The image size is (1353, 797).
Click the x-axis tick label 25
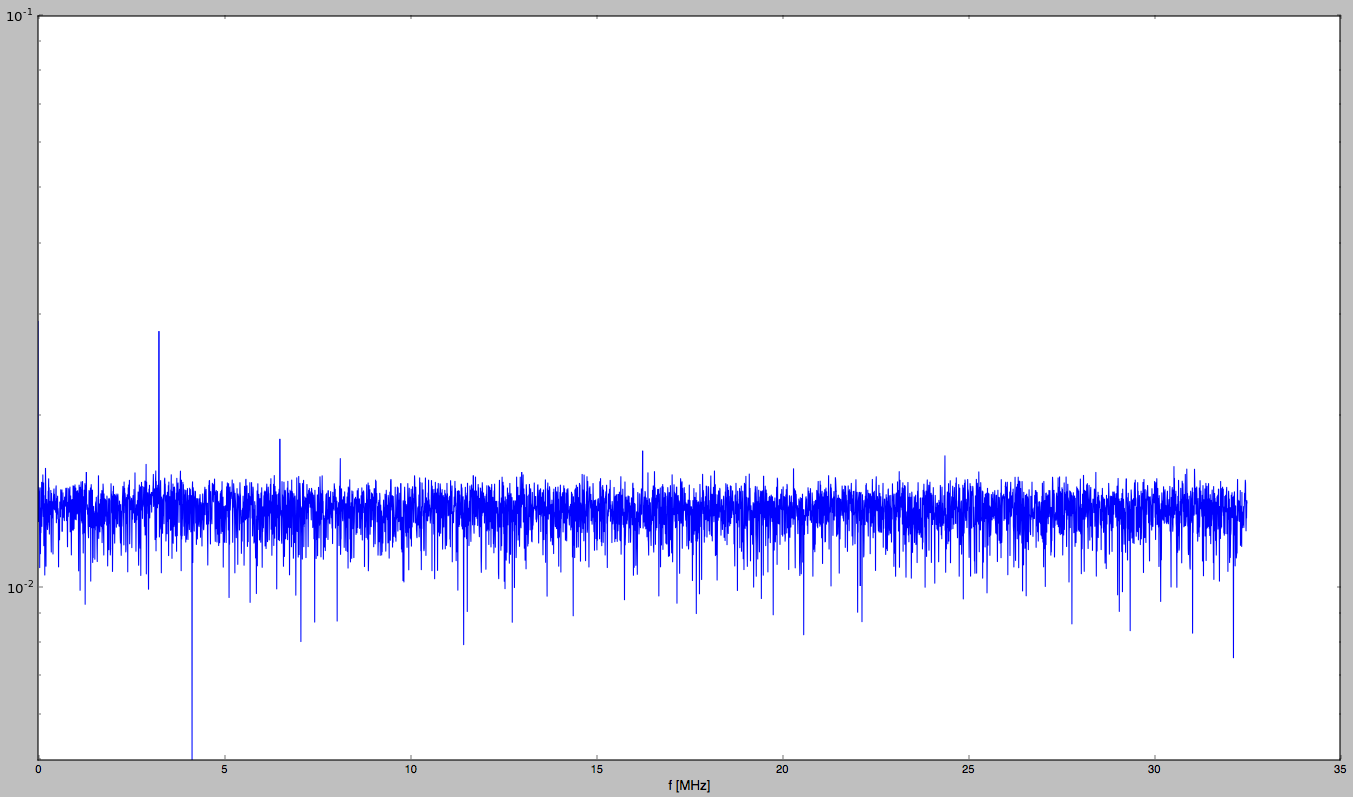968,770
